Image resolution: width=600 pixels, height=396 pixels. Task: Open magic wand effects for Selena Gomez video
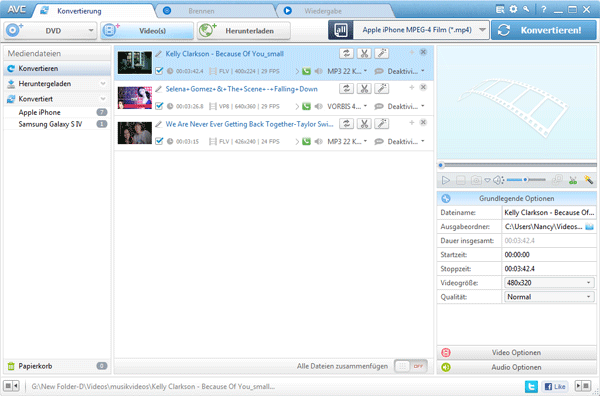[x=382, y=89]
